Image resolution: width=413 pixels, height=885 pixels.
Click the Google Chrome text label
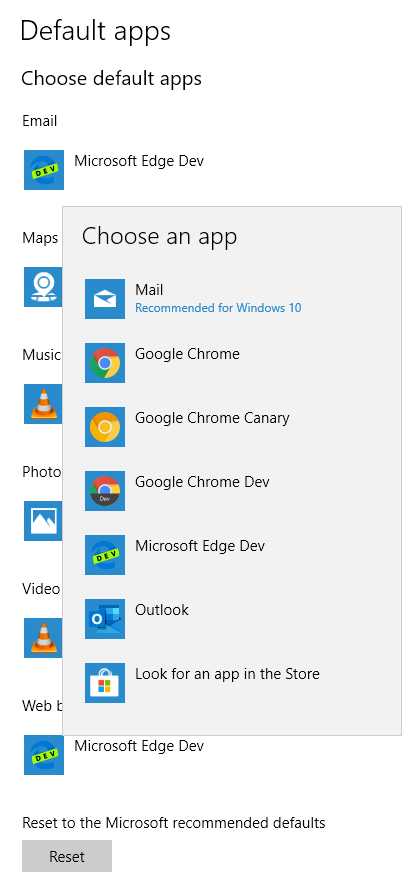click(x=187, y=354)
